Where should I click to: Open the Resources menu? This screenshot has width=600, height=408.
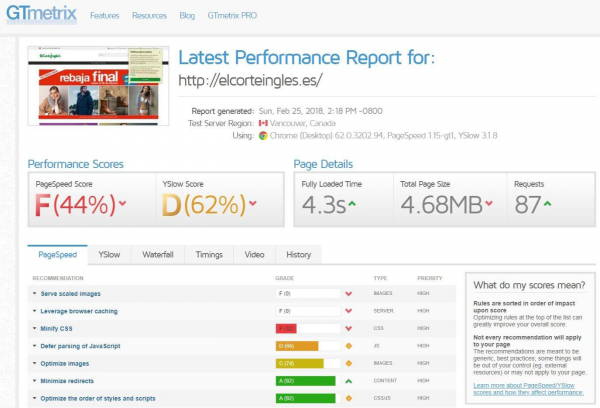coord(149,16)
